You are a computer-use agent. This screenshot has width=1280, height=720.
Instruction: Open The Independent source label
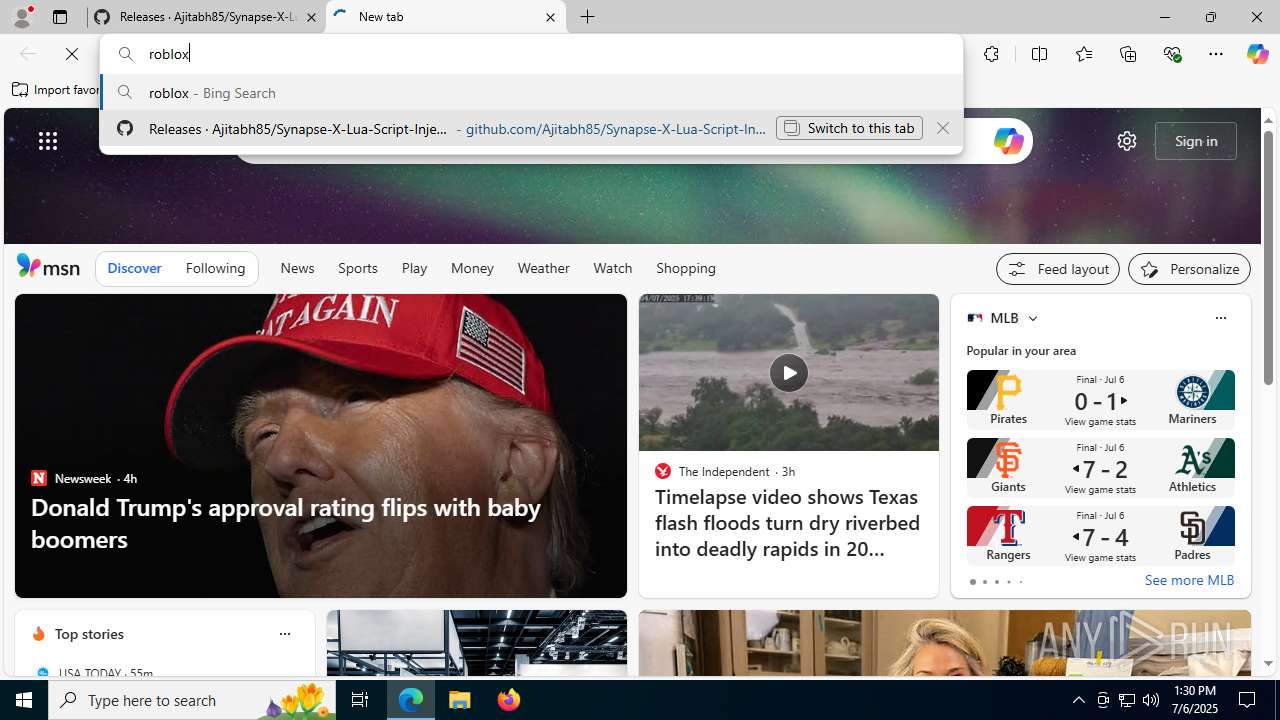724,471
